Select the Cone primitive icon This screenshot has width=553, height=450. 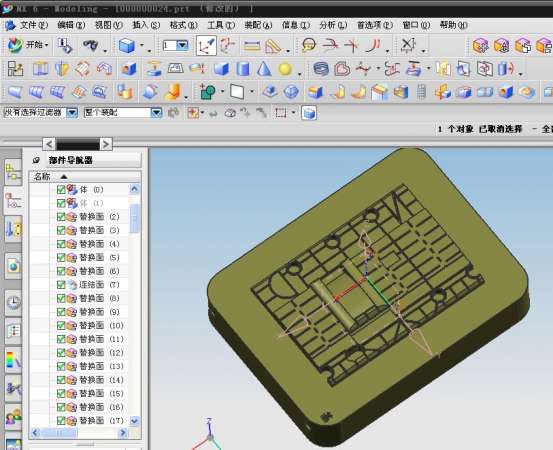pyautogui.click(x=264, y=68)
